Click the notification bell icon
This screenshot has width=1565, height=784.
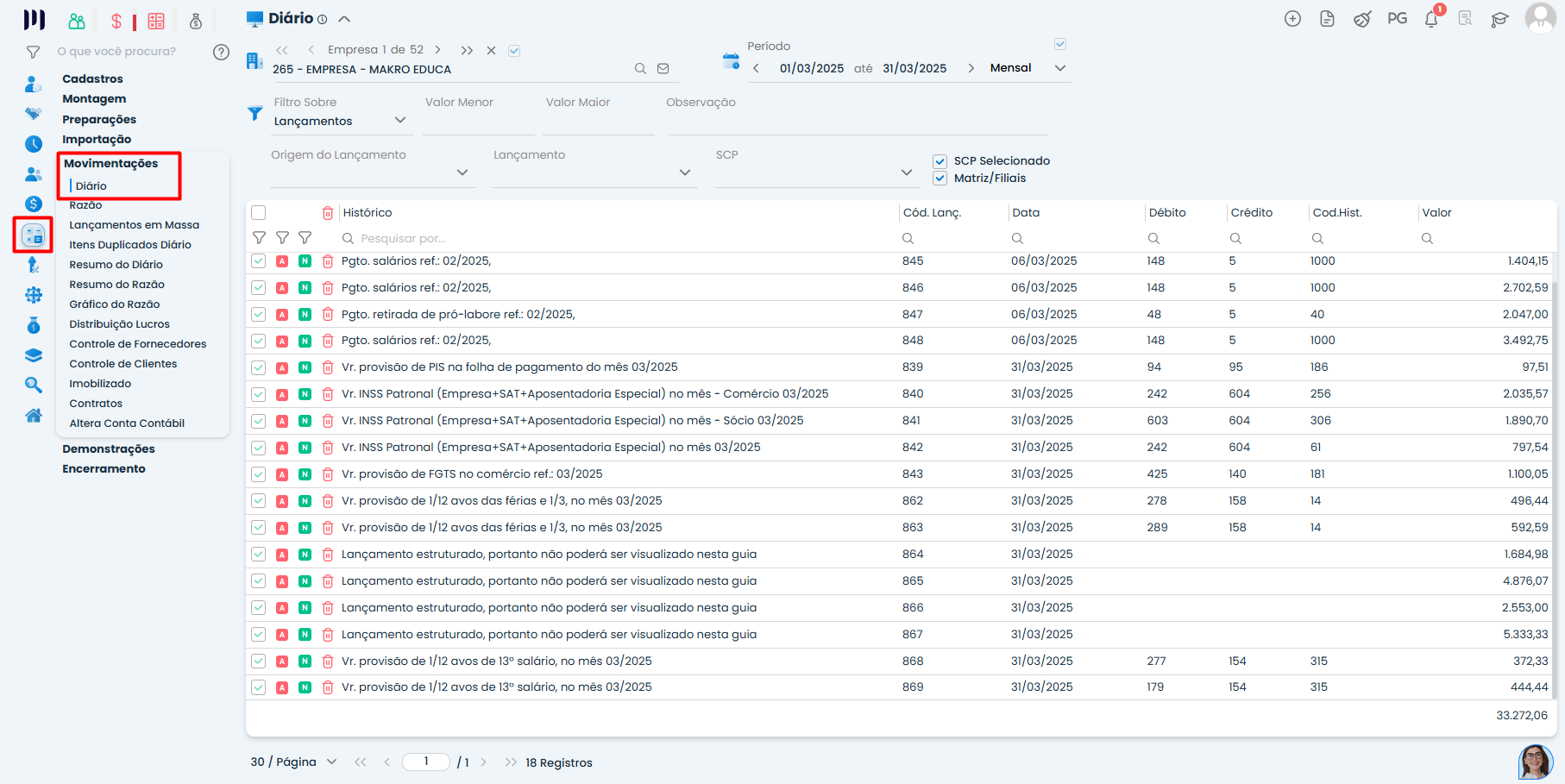coord(1430,19)
